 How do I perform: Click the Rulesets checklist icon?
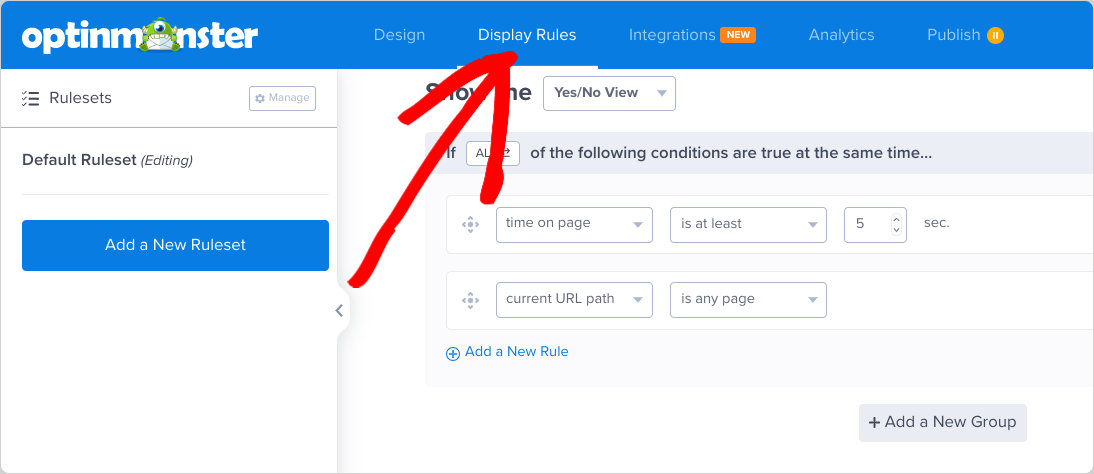pos(30,98)
